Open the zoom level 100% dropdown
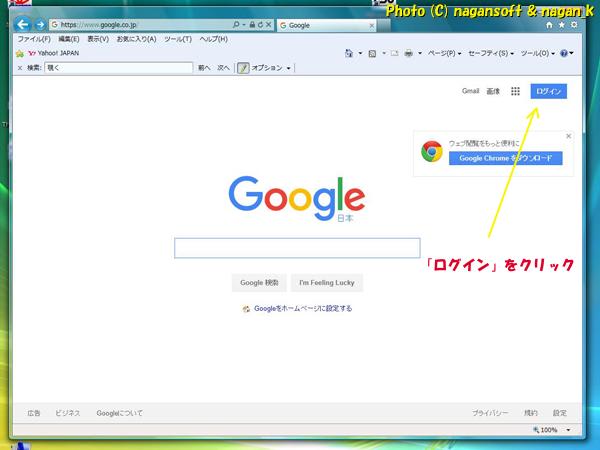This screenshot has width=600, height=450. coord(552,429)
